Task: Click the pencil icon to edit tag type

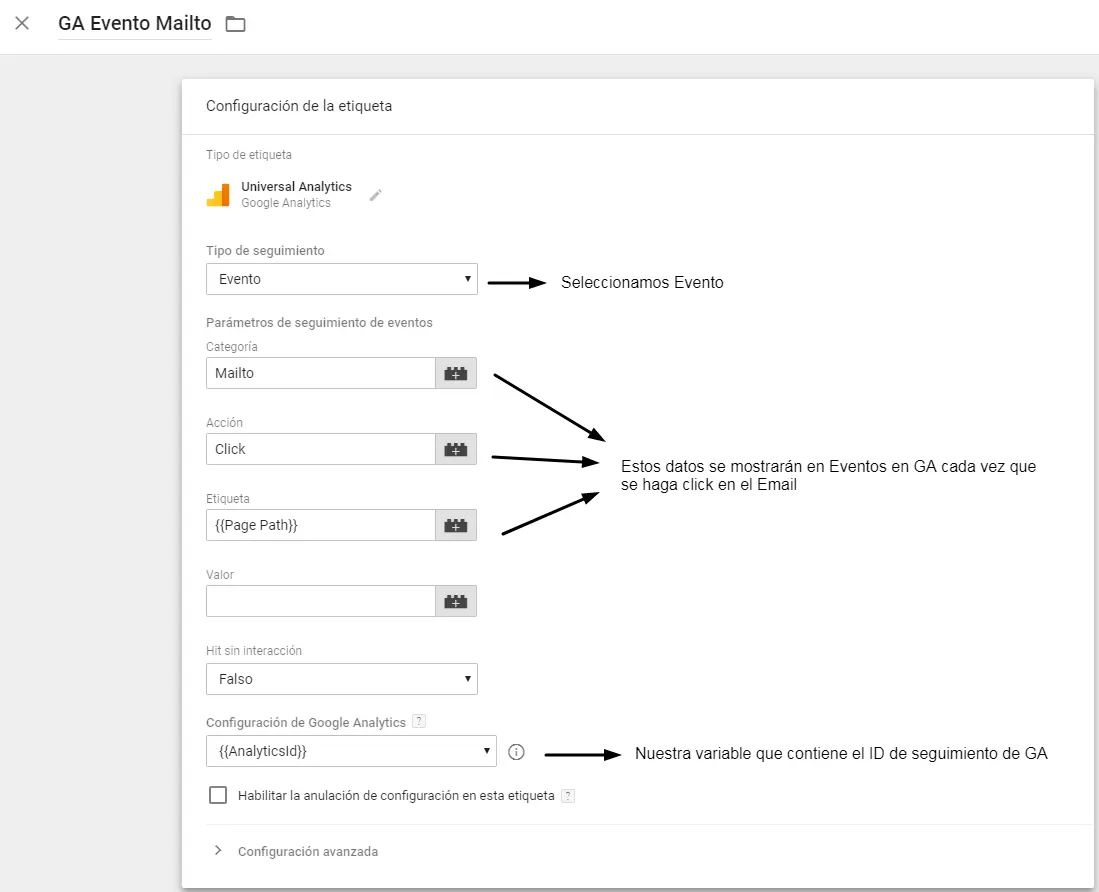Action: [376, 195]
